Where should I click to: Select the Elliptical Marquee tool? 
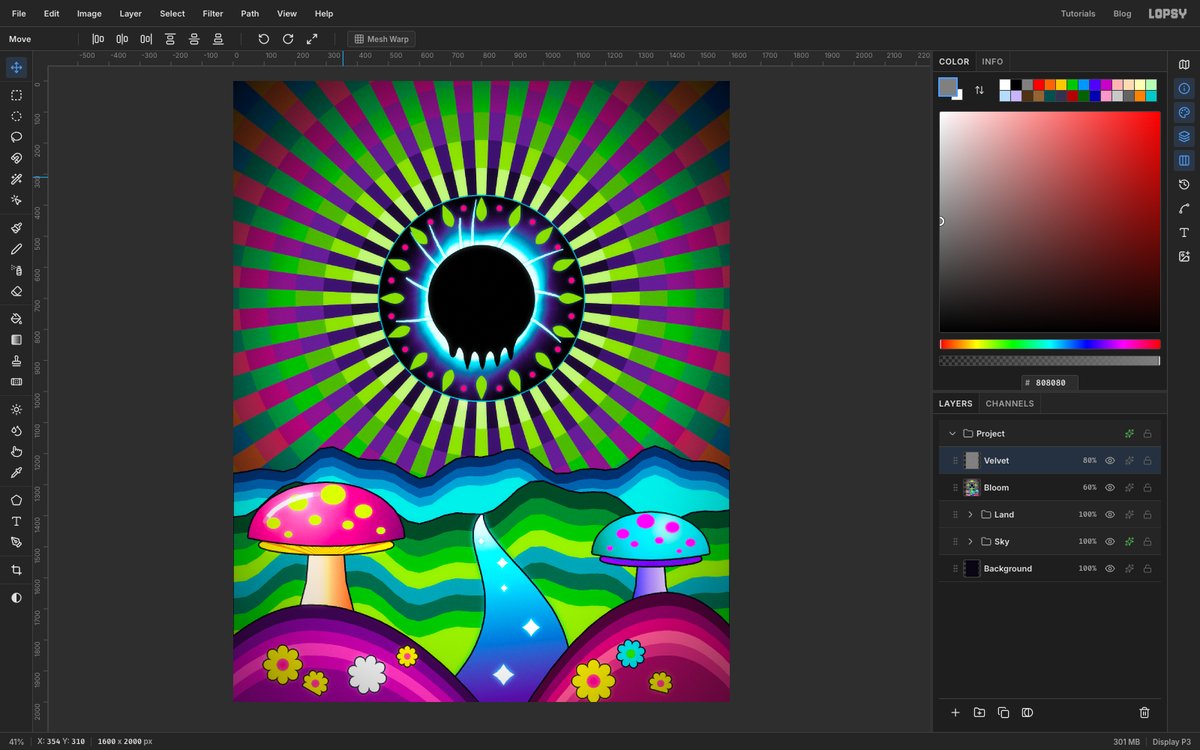16,116
